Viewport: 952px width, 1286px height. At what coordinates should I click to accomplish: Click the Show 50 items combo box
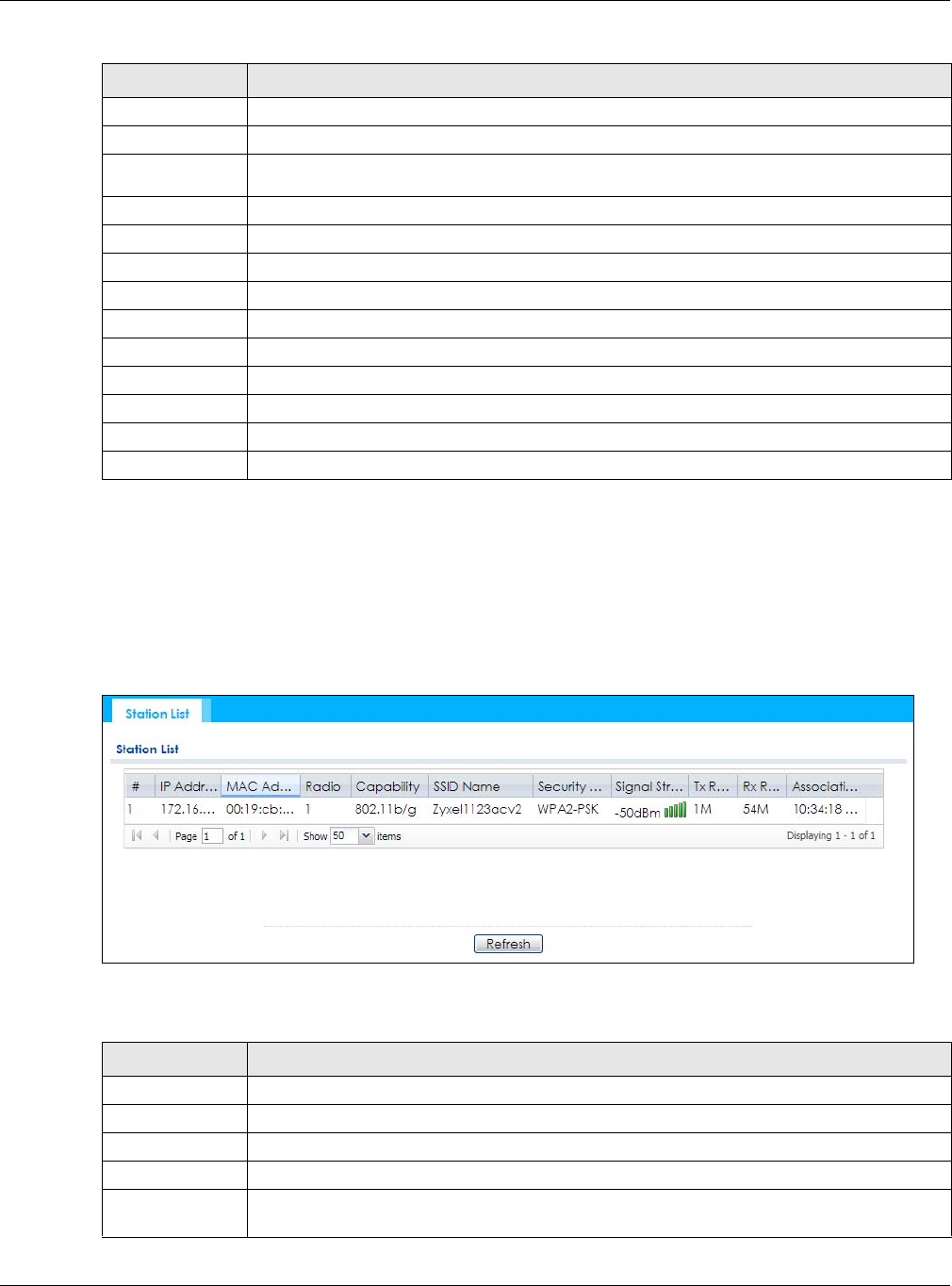352,836
